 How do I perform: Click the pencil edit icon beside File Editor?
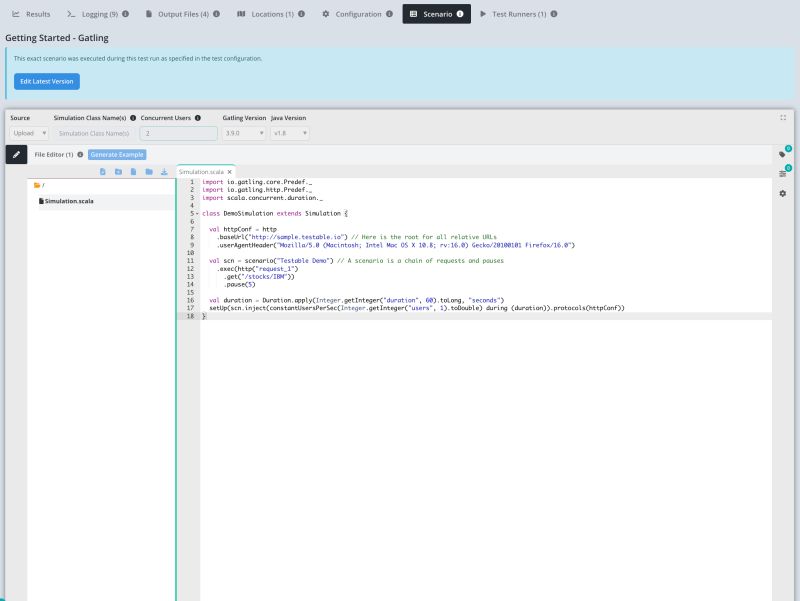tap(16, 155)
